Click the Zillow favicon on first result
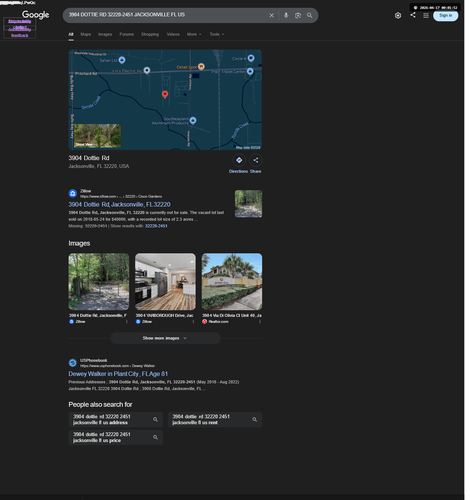Image resolution: width=470 pixels, height=500 pixels. click(73, 193)
